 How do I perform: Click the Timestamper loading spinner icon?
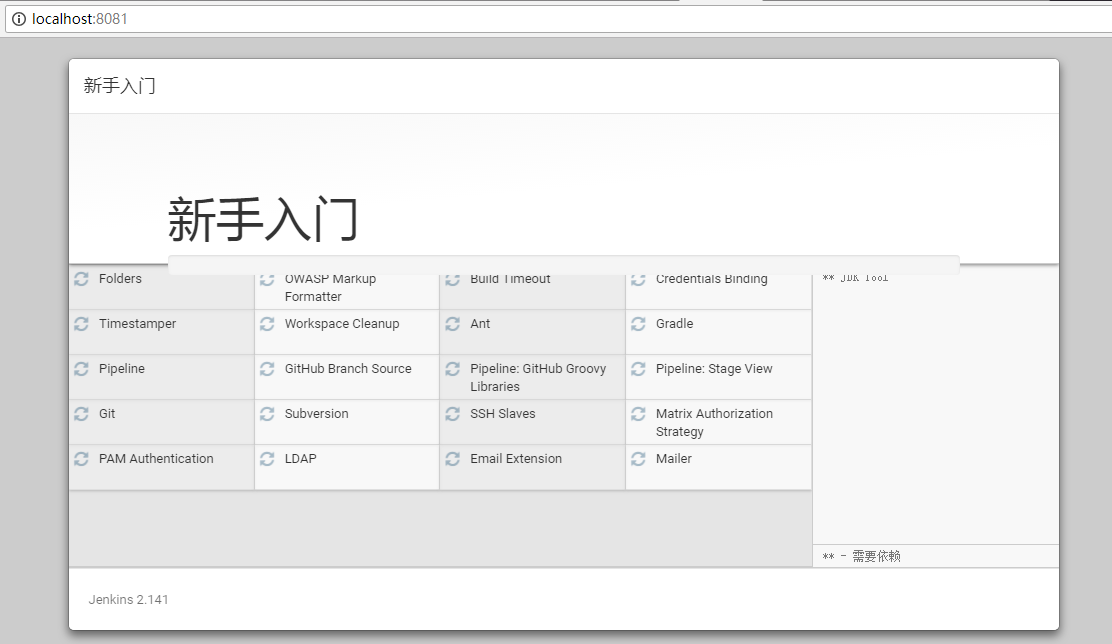pos(81,324)
